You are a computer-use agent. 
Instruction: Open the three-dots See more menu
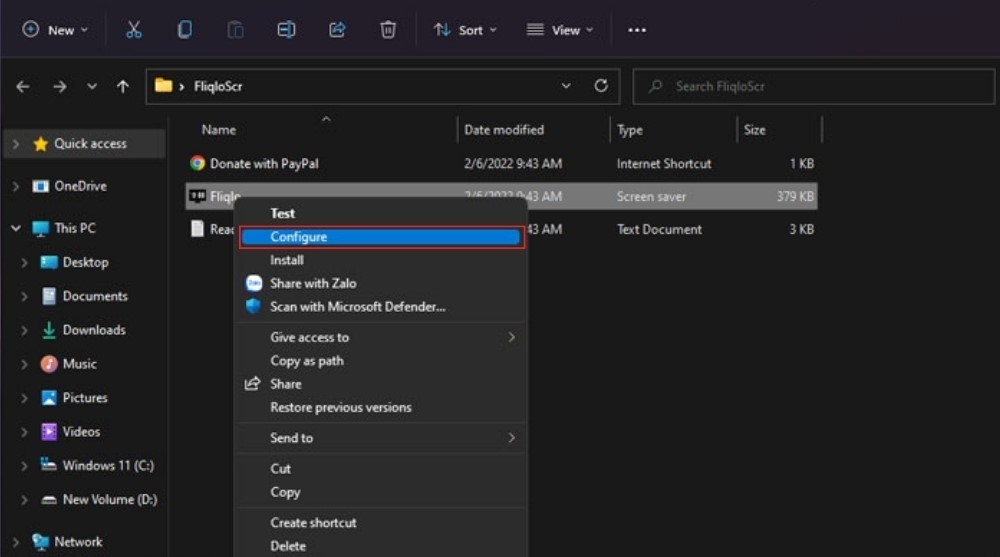click(636, 30)
